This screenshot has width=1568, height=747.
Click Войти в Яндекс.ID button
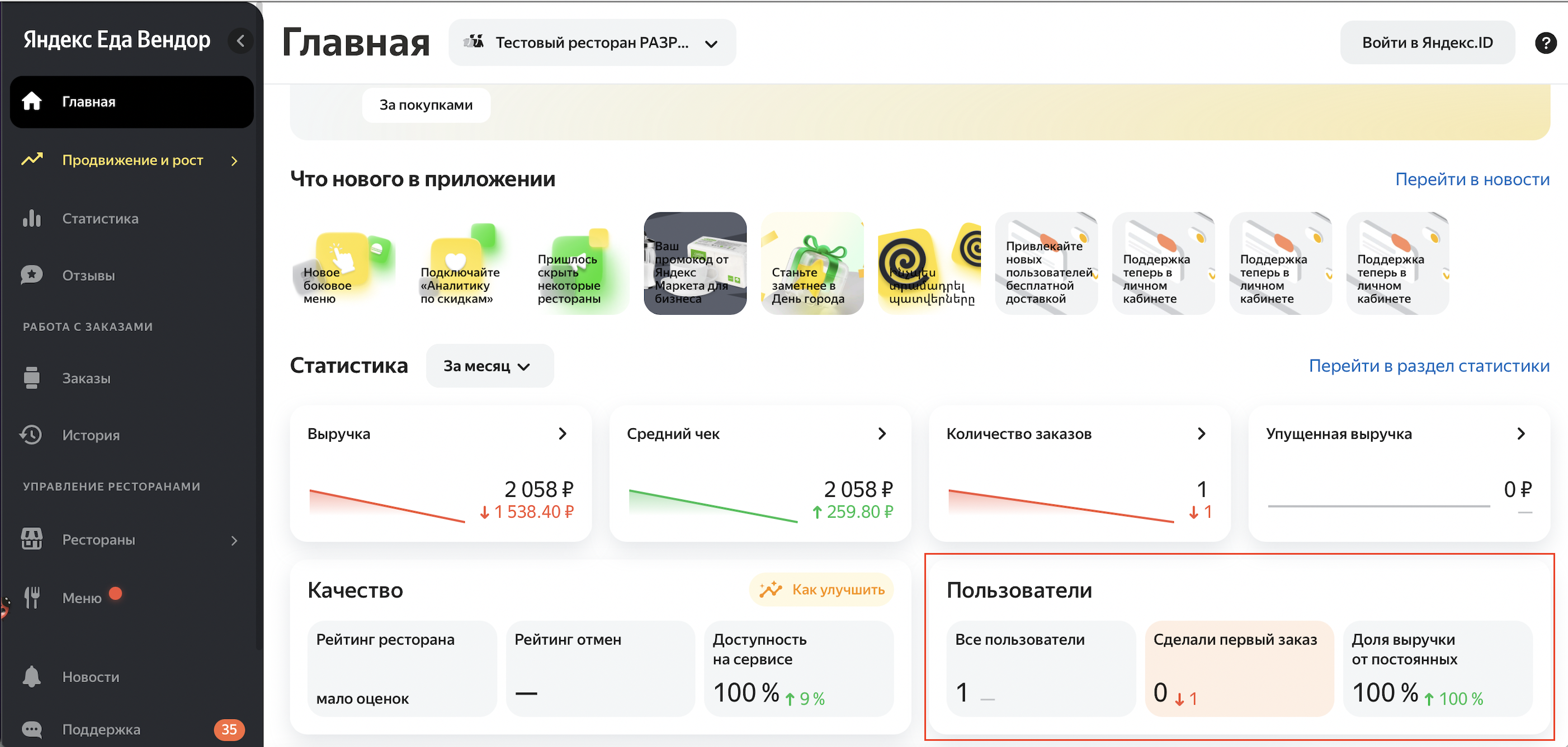pyautogui.click(x=1428, y=42)
